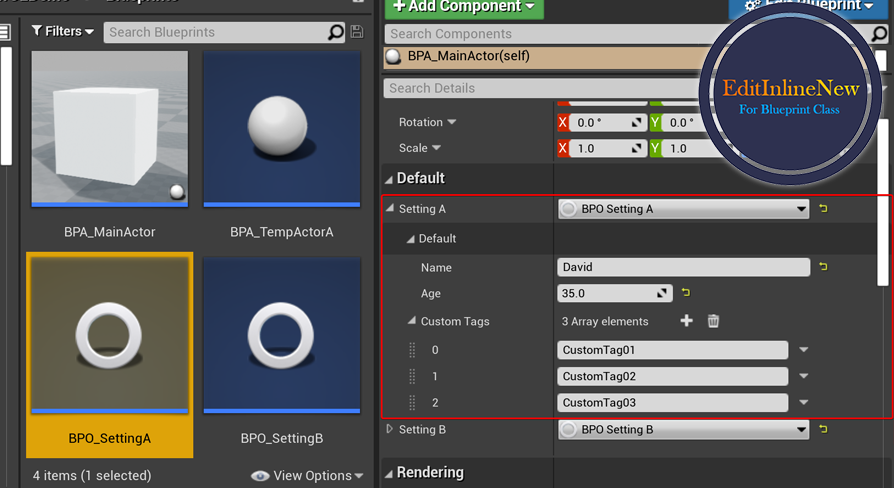Click the drag handle of array element 2
The width and height of the screenshot is (894, 488).
point(412,402)
